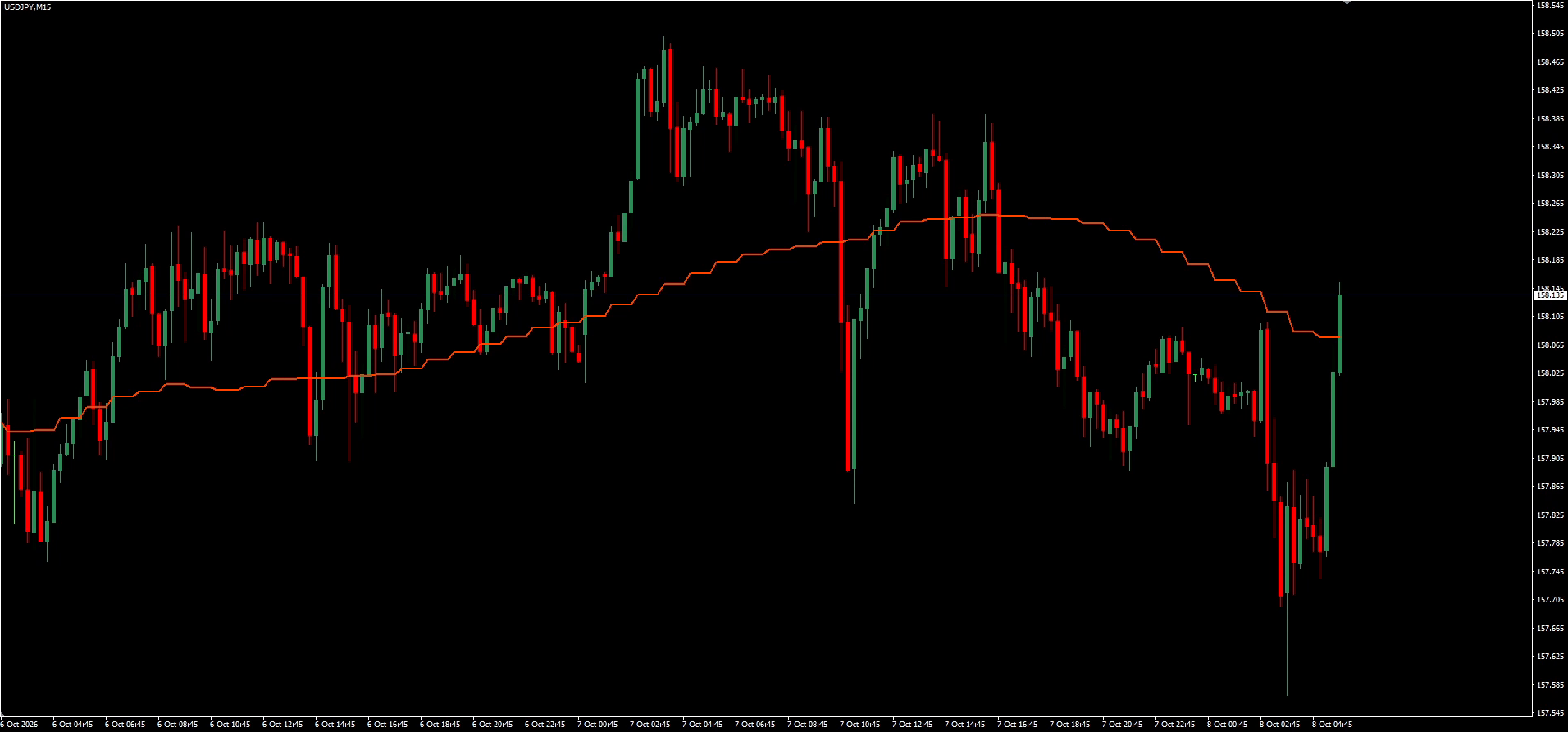
Task: Click the 6 Oct 20:45 time label
Action: [493, 725]
